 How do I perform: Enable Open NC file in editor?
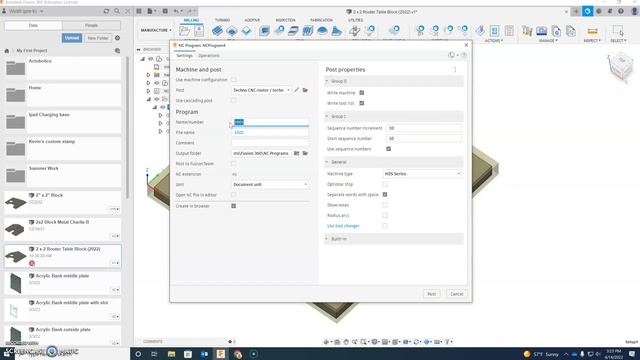[233, 195]
